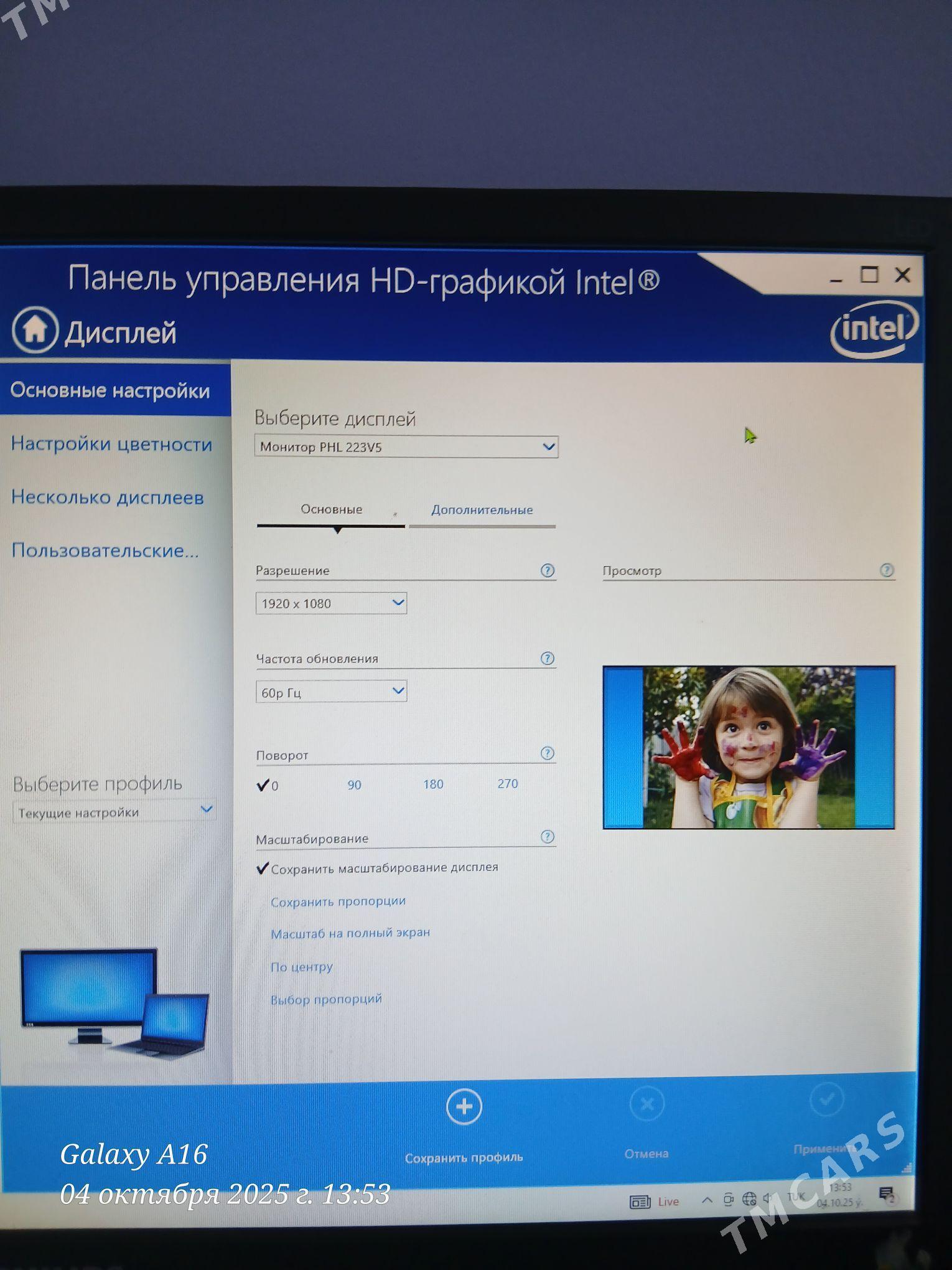Enable Сохранить пропорции scaling option

pos(338,901)
